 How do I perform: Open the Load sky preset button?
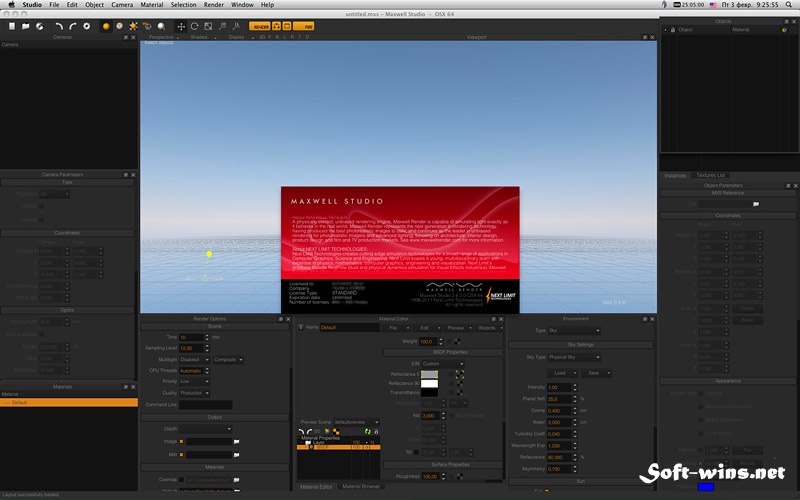point(562,373)
